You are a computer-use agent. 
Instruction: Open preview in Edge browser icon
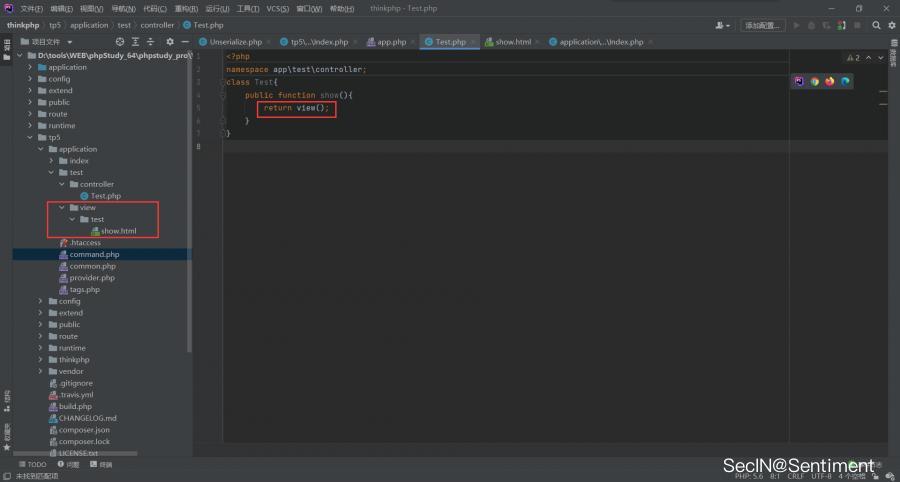pyautogui.click(x=845, y=81)
